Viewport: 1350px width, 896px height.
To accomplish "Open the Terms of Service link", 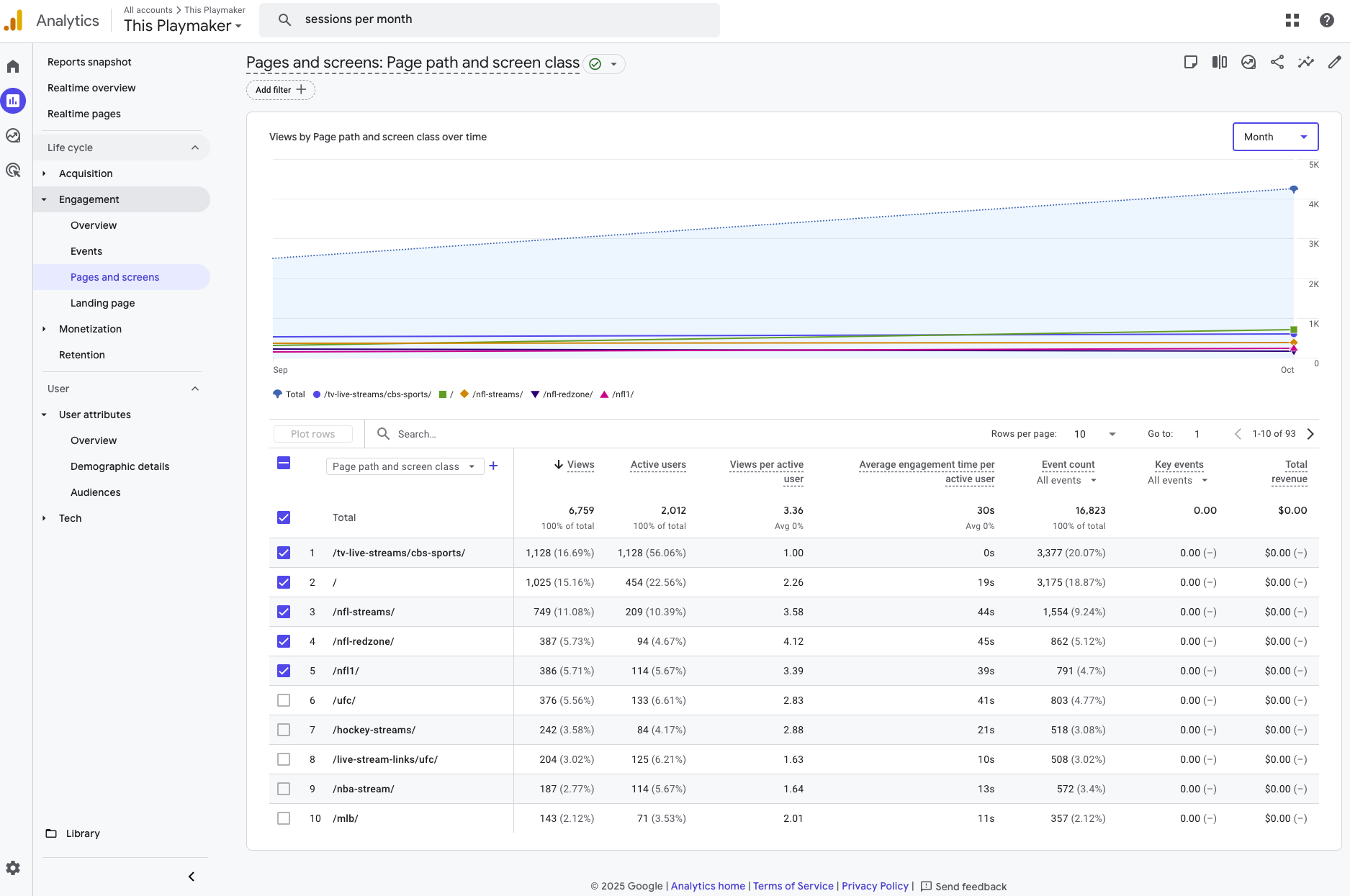I will click(793, 886).
